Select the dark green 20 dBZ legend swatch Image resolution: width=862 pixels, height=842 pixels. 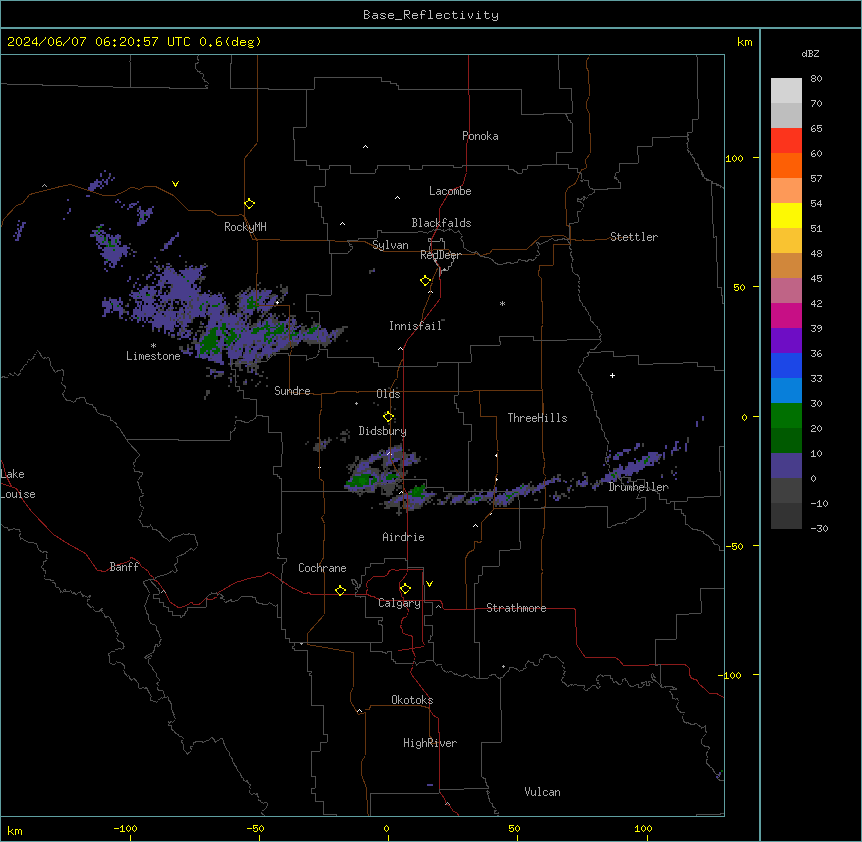[786, 441]
